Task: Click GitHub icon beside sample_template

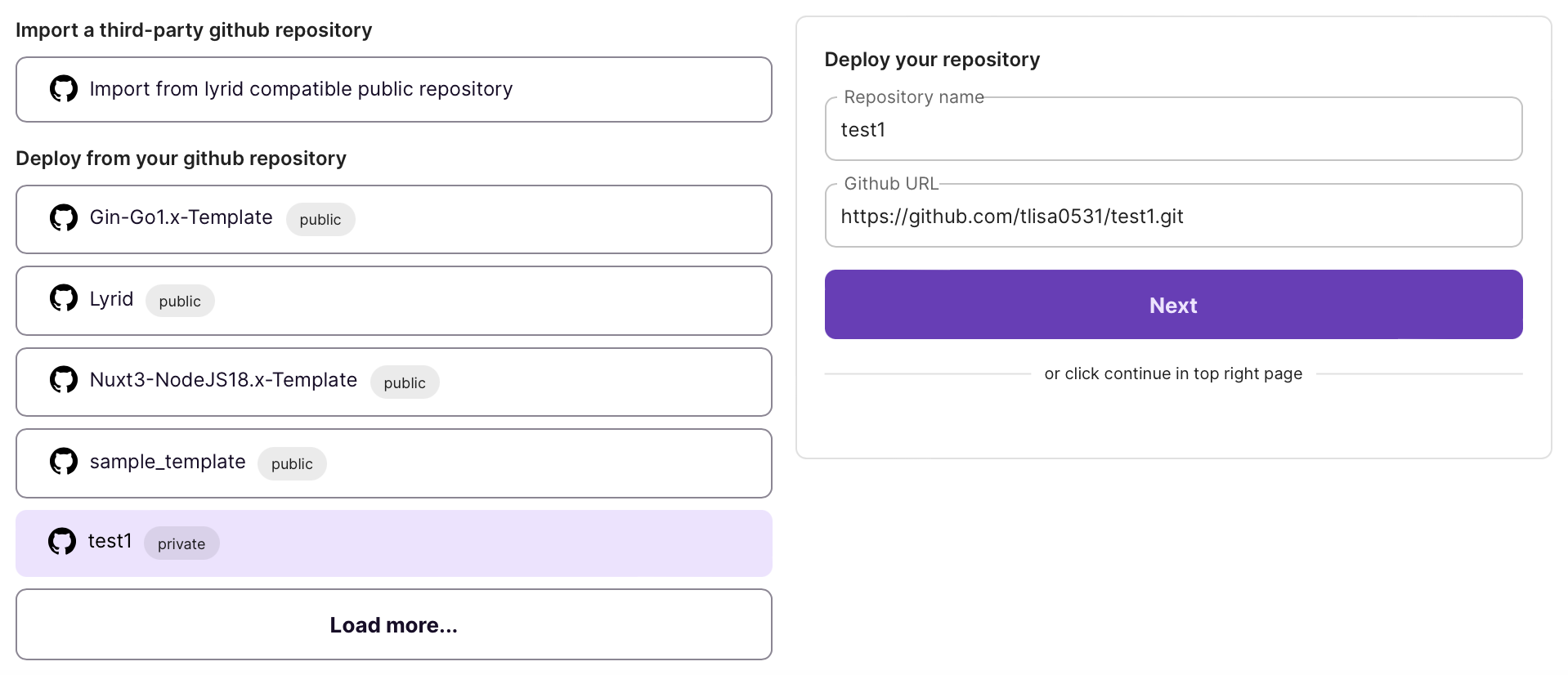Action: [64, 461]
